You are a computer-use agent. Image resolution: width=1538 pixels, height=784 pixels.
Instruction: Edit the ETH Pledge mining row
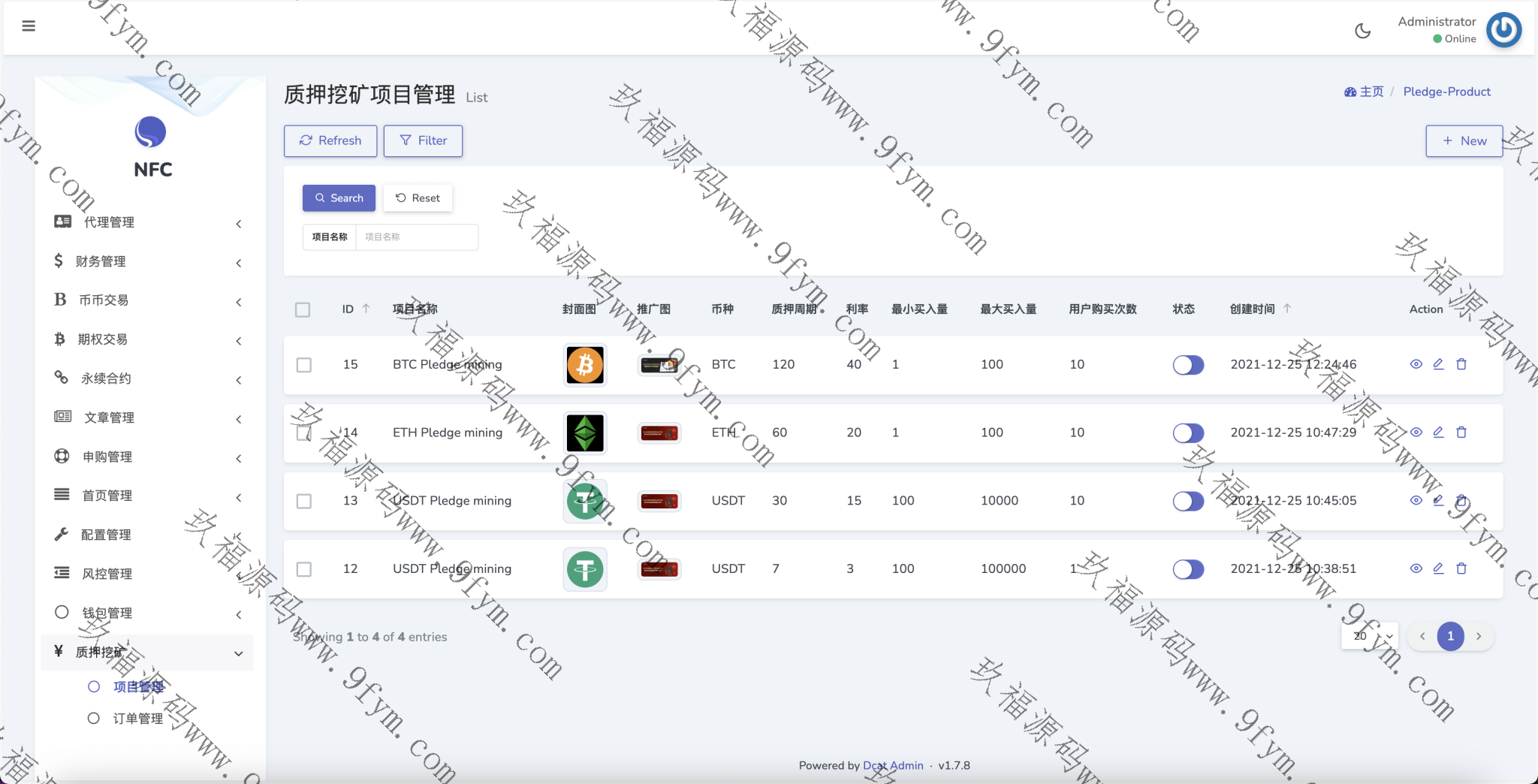tap(1438, 433)
